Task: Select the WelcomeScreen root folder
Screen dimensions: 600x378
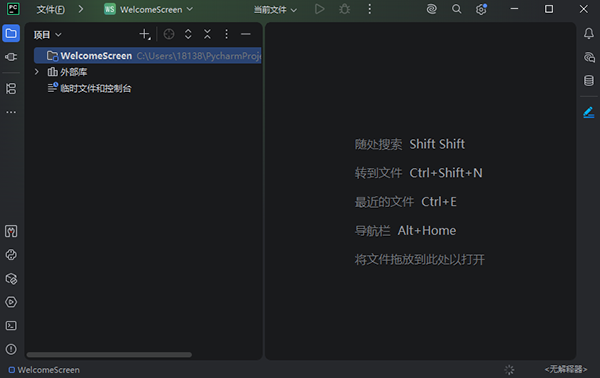Action: coord(148,56)
